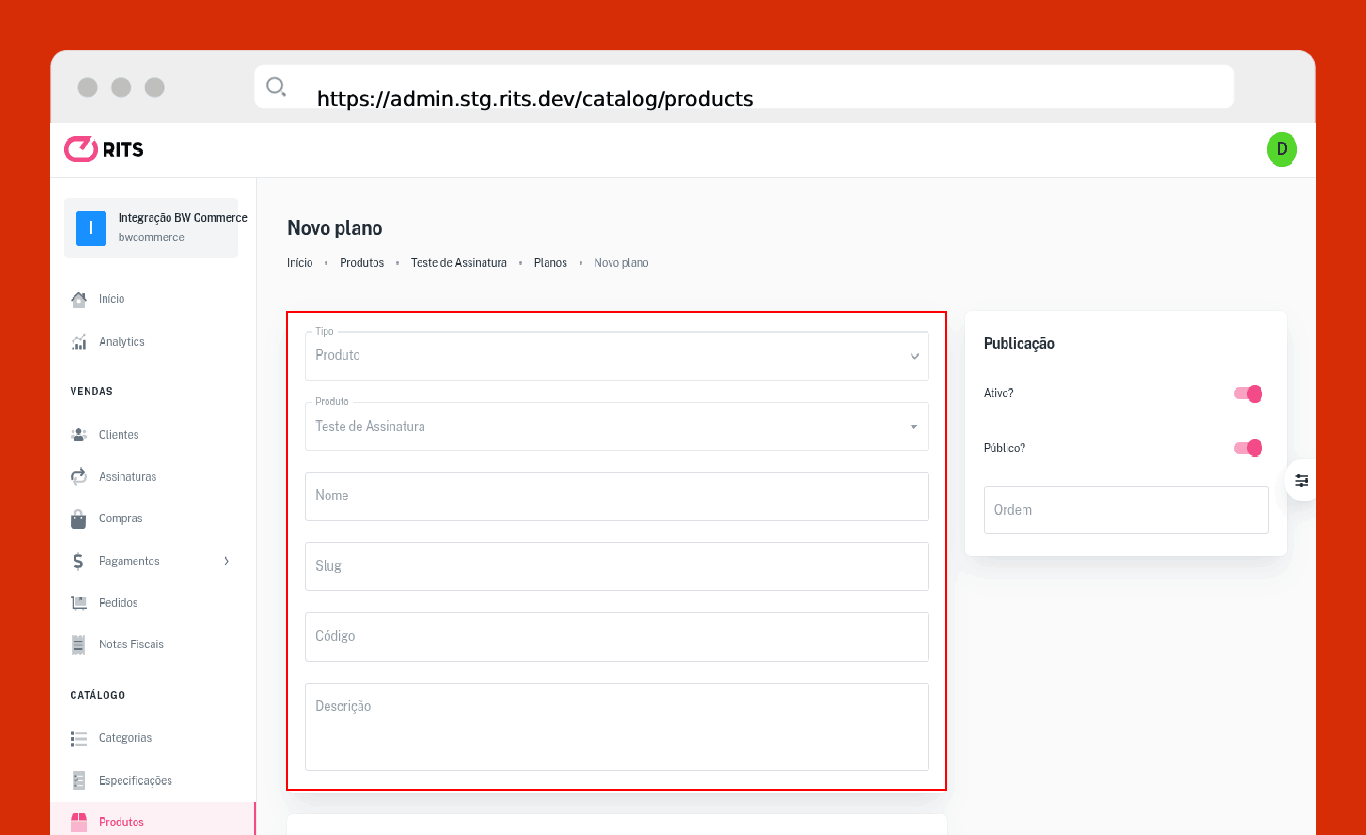1366x835 pixels.
Task: Click the Especificações document icon
Action: coord(79,780)
